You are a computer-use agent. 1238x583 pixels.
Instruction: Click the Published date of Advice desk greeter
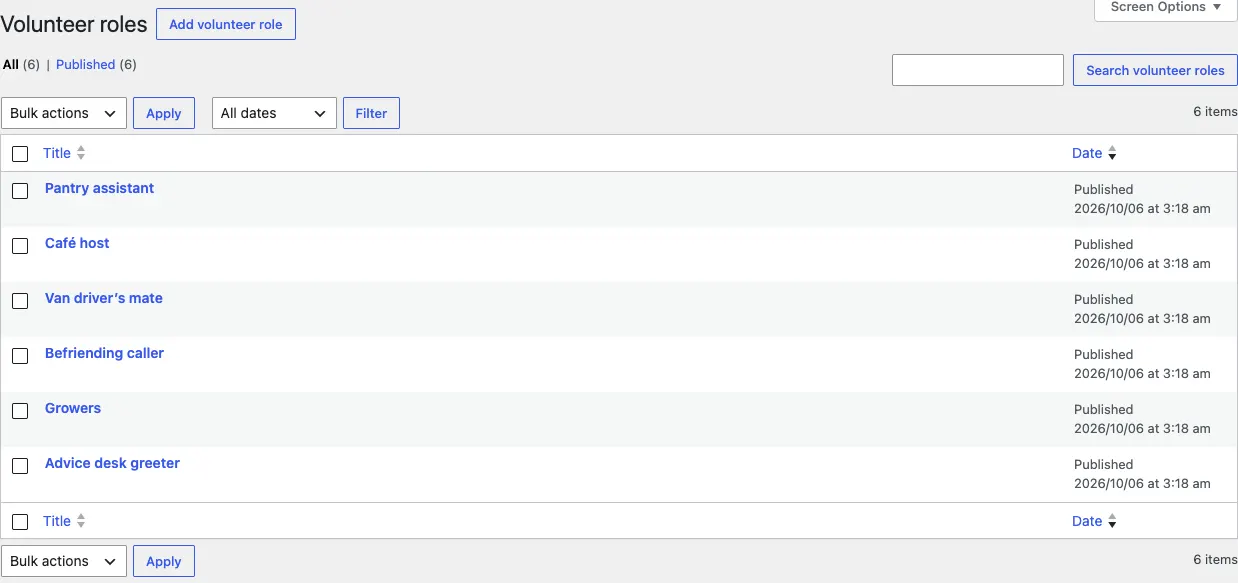click(1142, 474)
